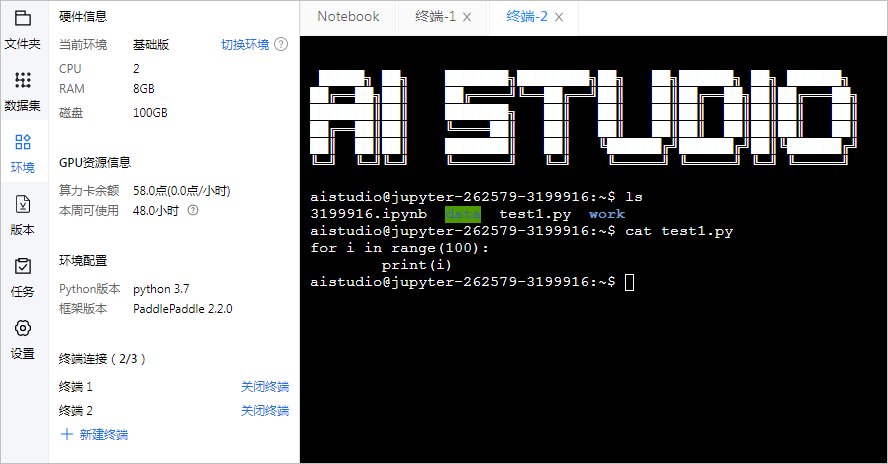This screenshot has height=464, width=888.
Task: Click the 硬件信息 section heading
Action: pyautogui.click(x=83, y=16)
